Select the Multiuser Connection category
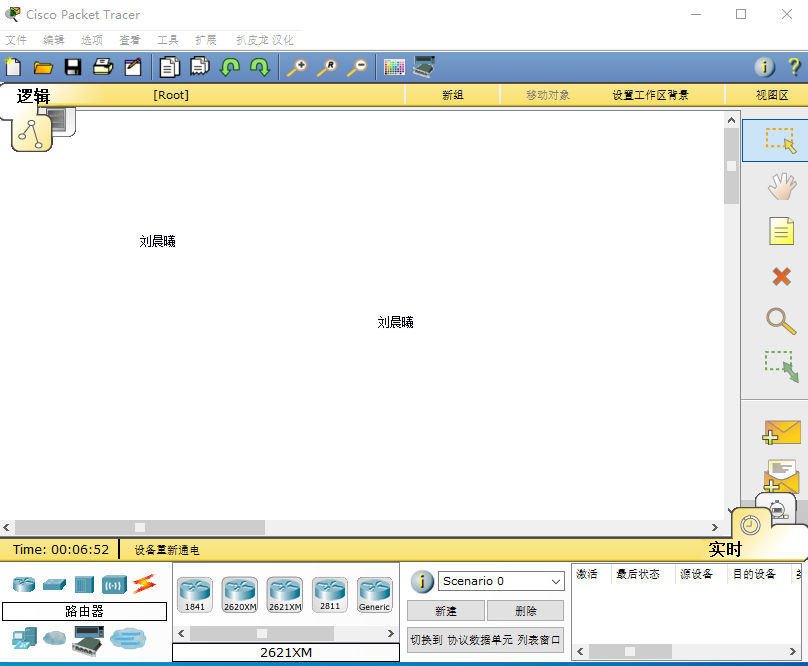 127,639
